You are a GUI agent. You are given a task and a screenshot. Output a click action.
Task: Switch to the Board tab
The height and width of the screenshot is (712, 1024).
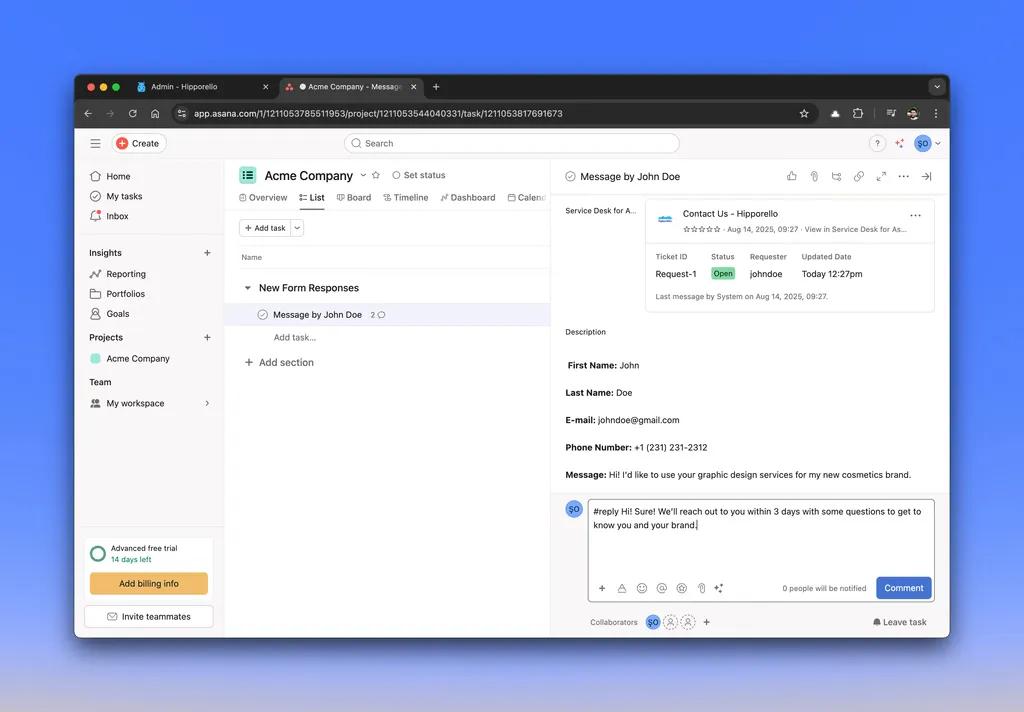tap(354, 198)
